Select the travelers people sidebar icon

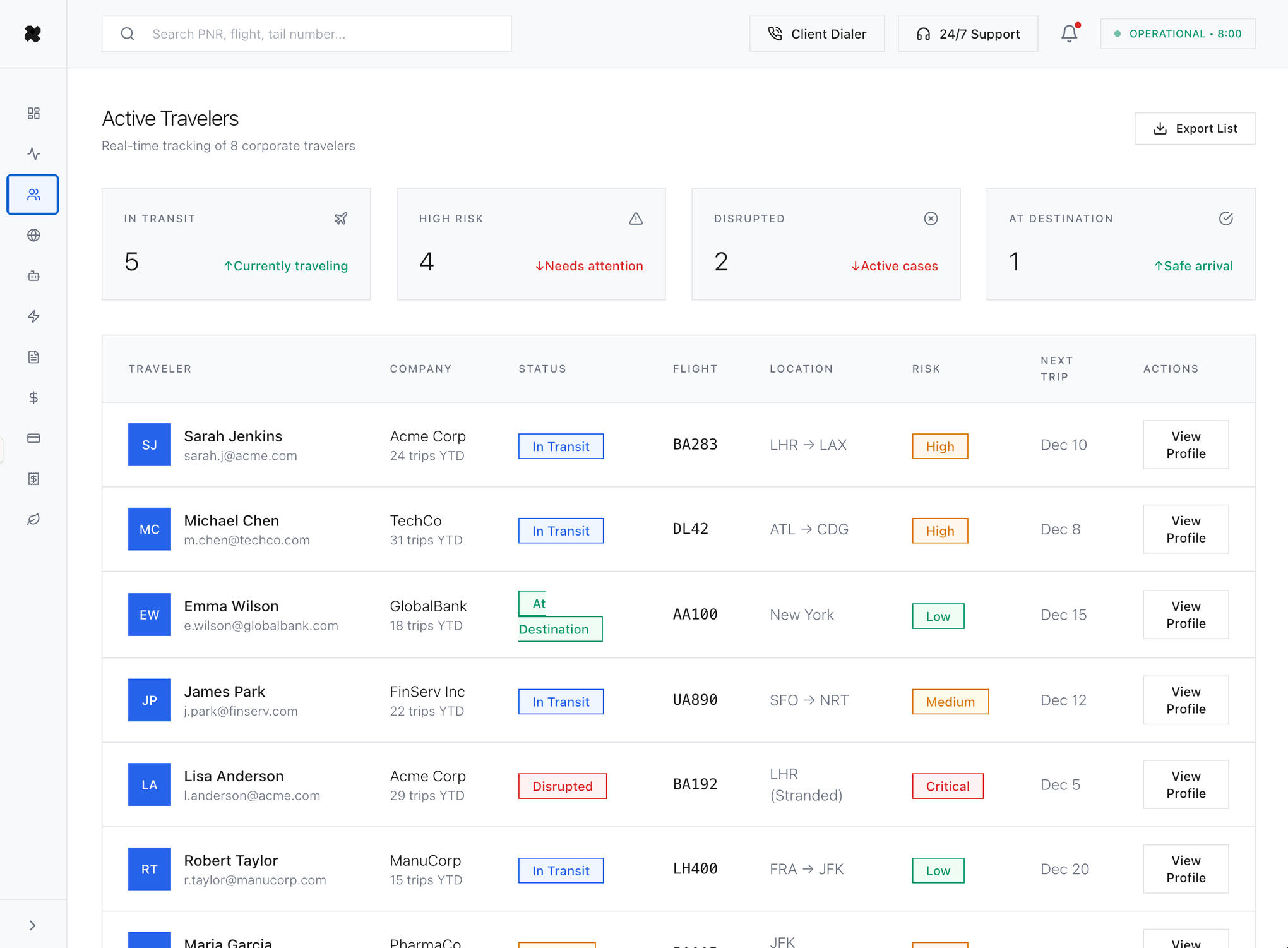point(33,195)
